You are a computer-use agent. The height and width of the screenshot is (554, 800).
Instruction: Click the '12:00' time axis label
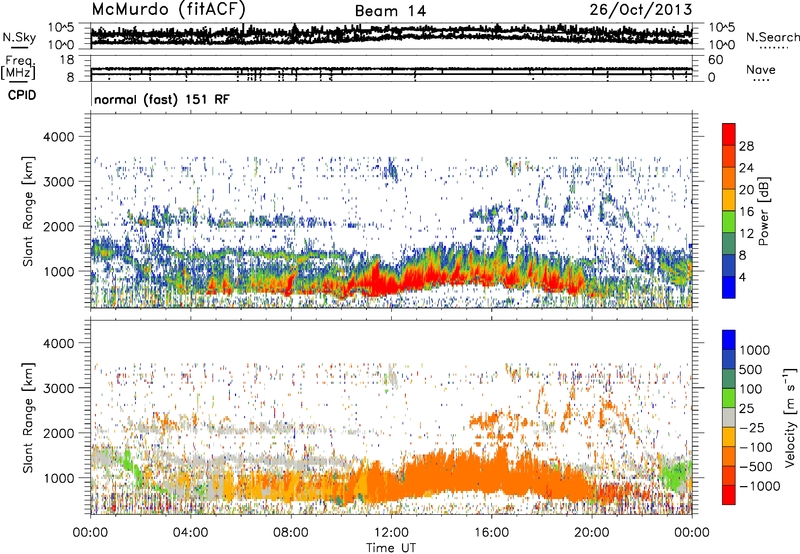391,532
